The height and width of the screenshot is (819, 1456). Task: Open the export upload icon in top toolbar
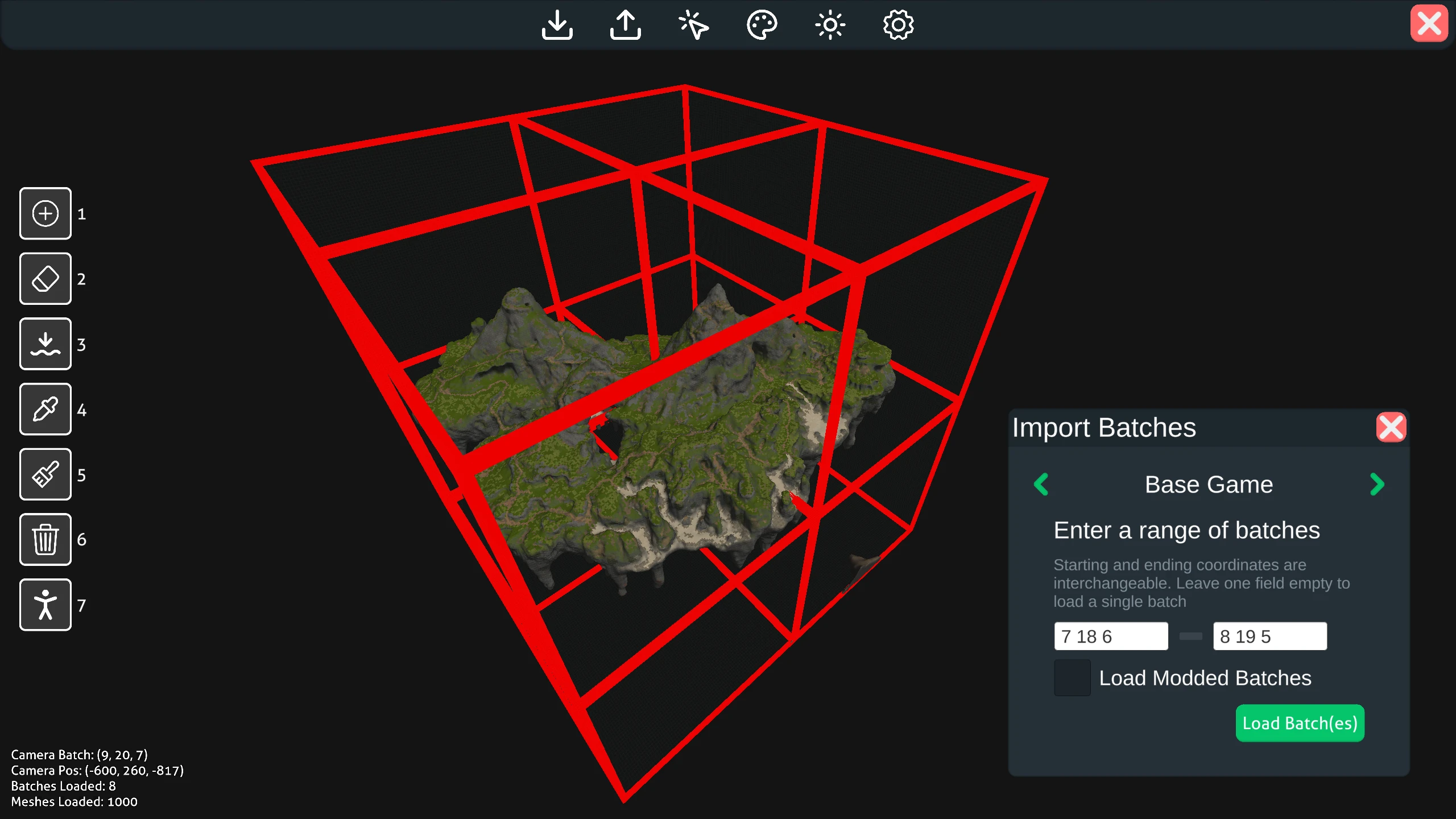625,25
